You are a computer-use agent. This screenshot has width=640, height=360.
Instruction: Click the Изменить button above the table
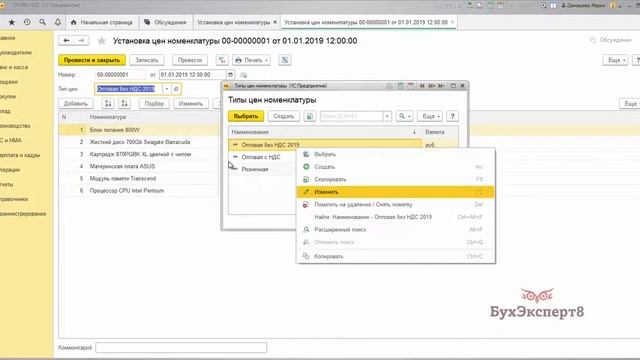(x=191, y=104)
